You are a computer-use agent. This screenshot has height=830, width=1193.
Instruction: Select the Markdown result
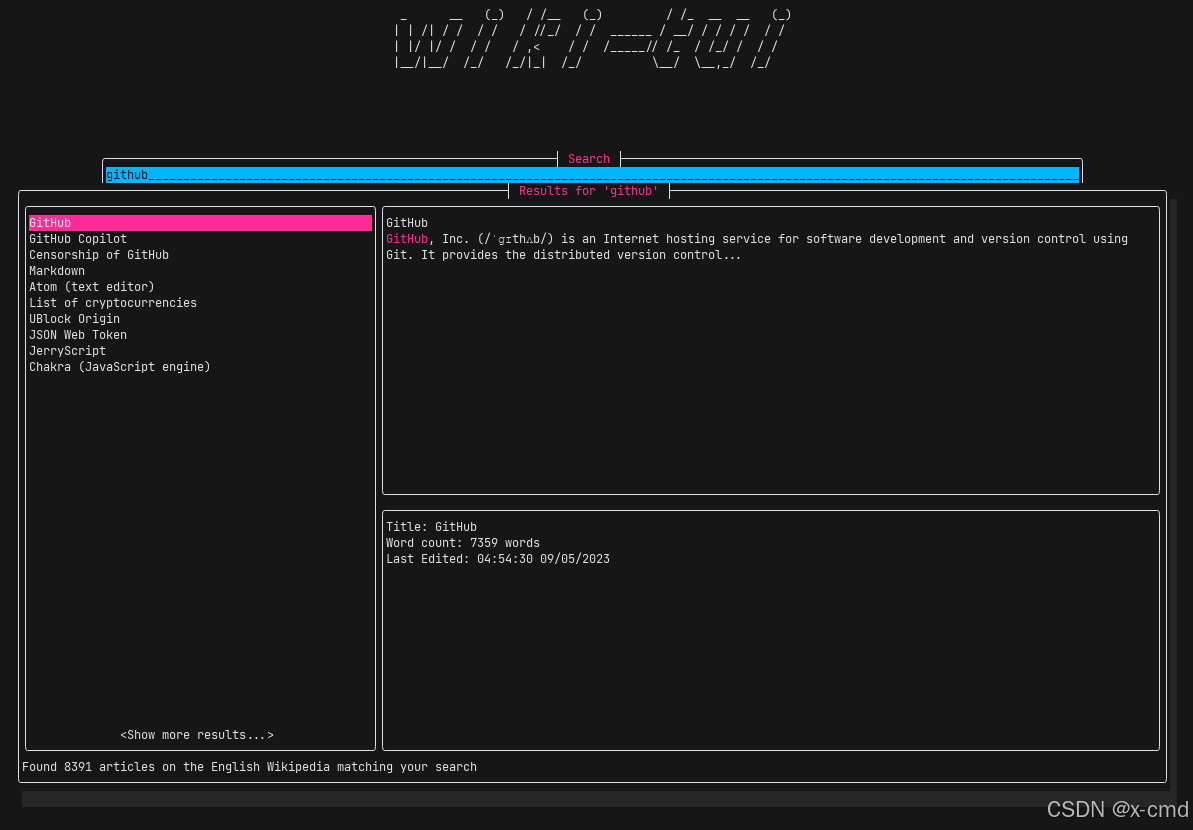click(x=57, y=271)
